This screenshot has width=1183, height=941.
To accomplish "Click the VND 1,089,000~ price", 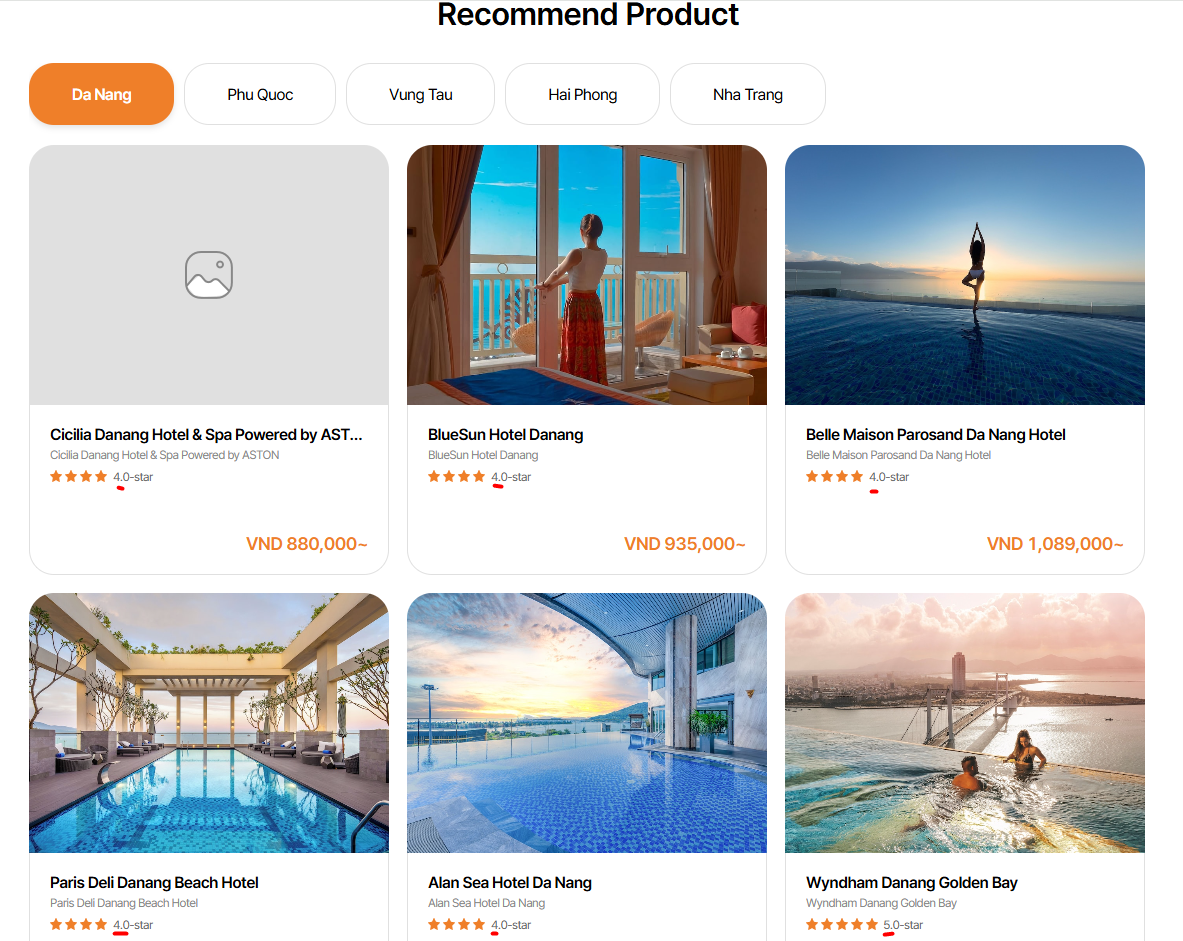I will 1054,544.
